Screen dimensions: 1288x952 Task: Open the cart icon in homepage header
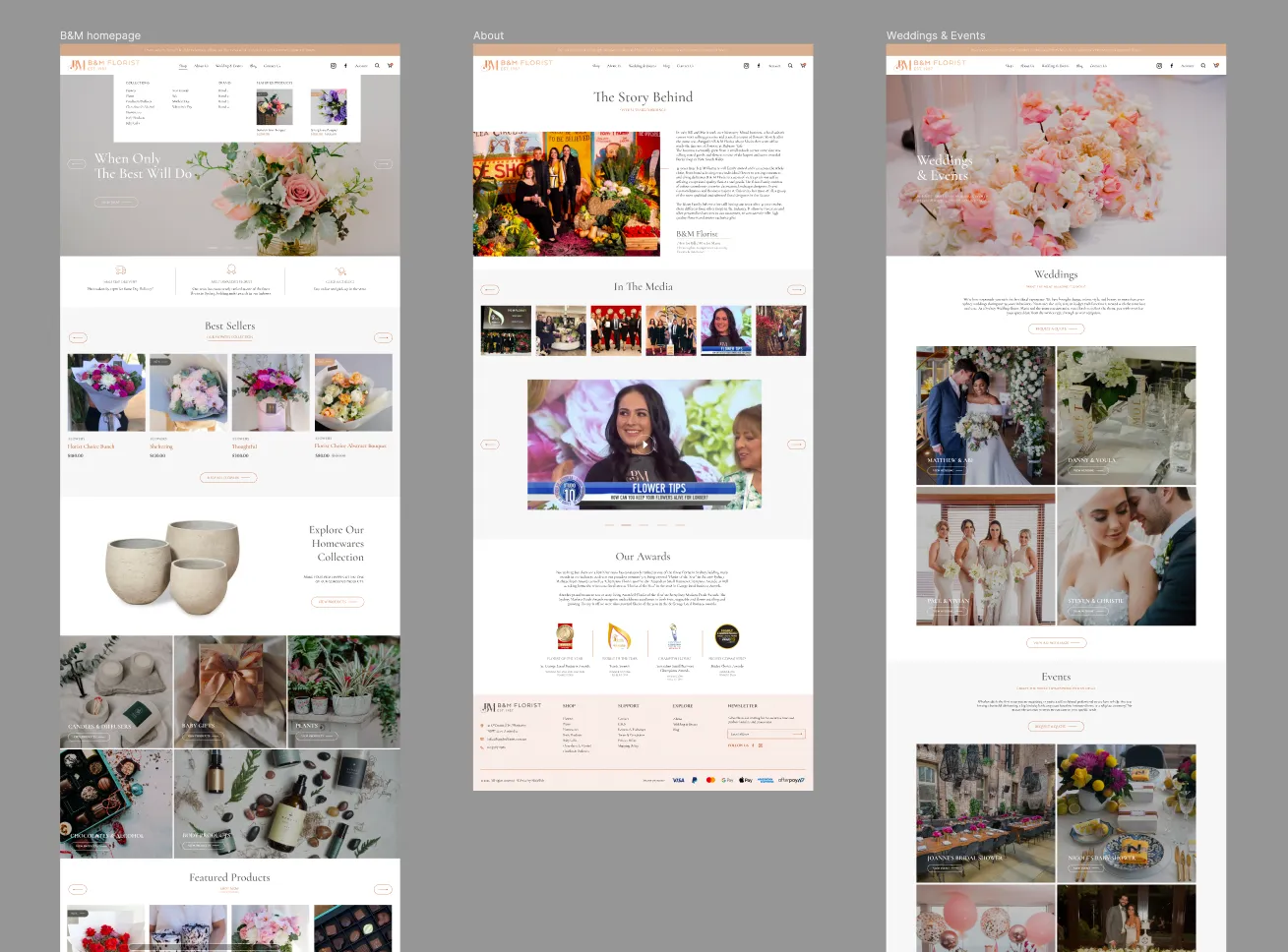click(x=390, y=66)
